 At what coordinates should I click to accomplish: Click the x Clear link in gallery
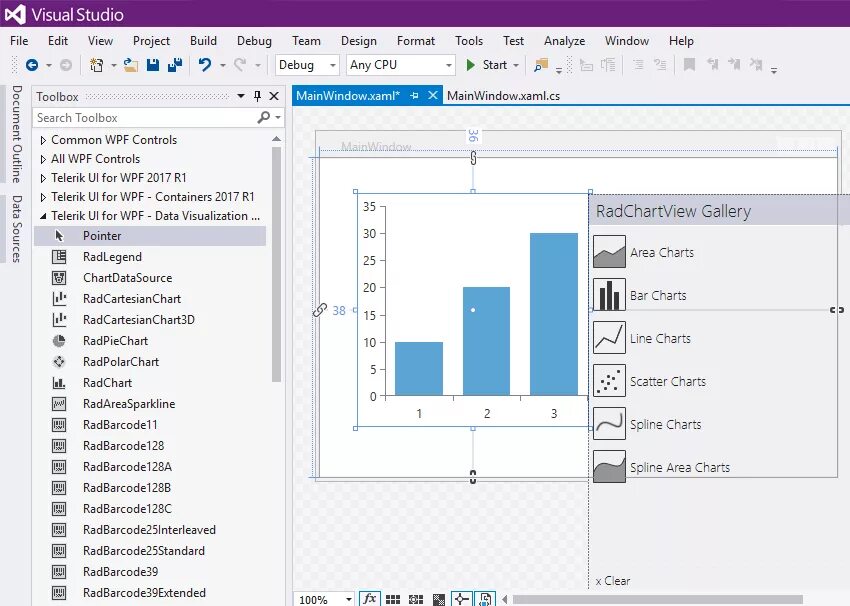coord(613,581)
